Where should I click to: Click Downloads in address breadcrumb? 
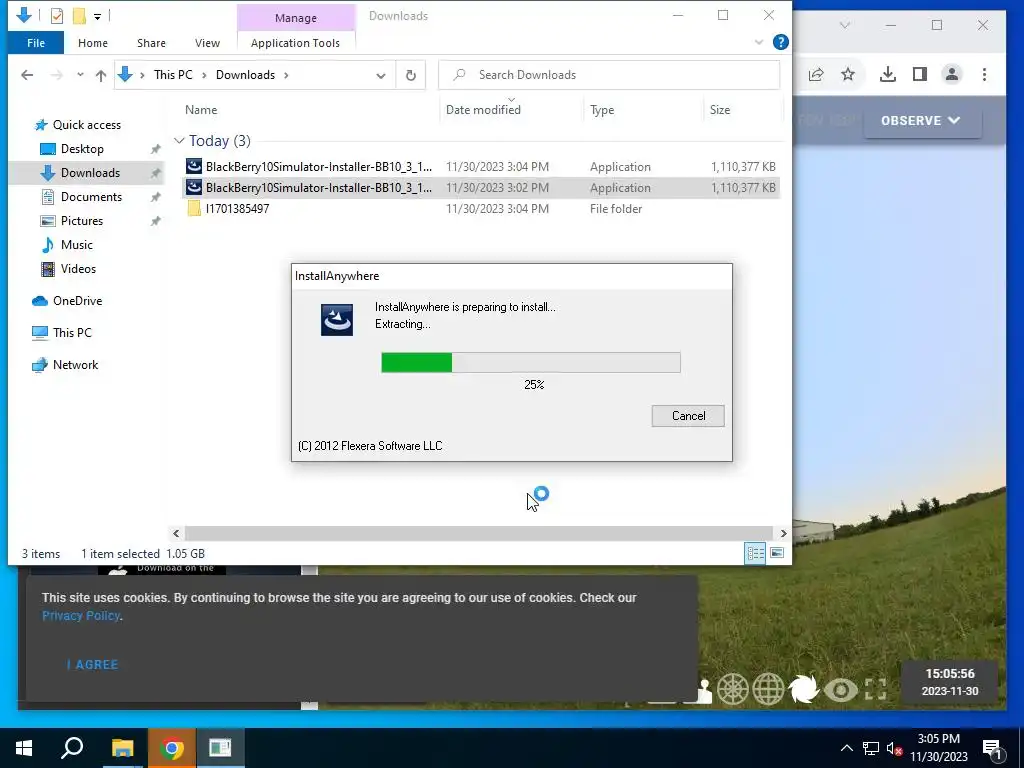(x=245, y=75)
